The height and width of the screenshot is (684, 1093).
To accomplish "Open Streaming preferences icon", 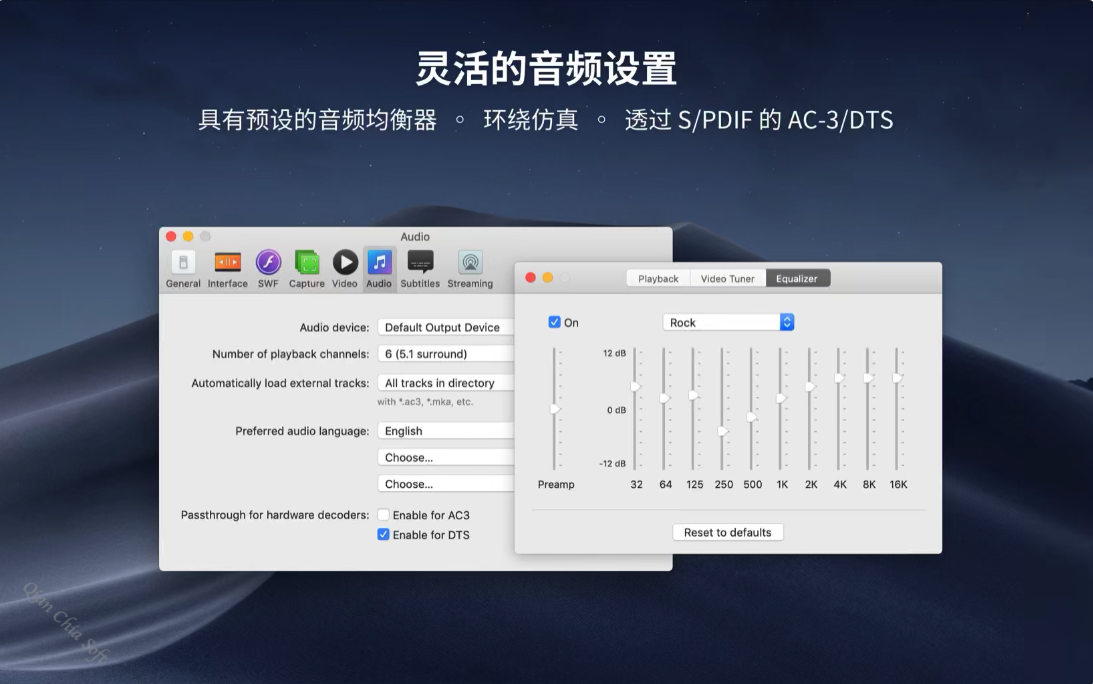I will coord(470,269).
